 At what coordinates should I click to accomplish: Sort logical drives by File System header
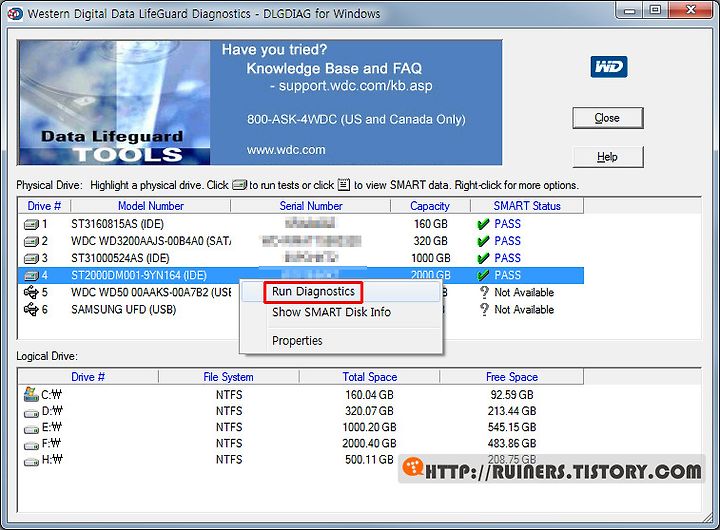coord(229,377)
